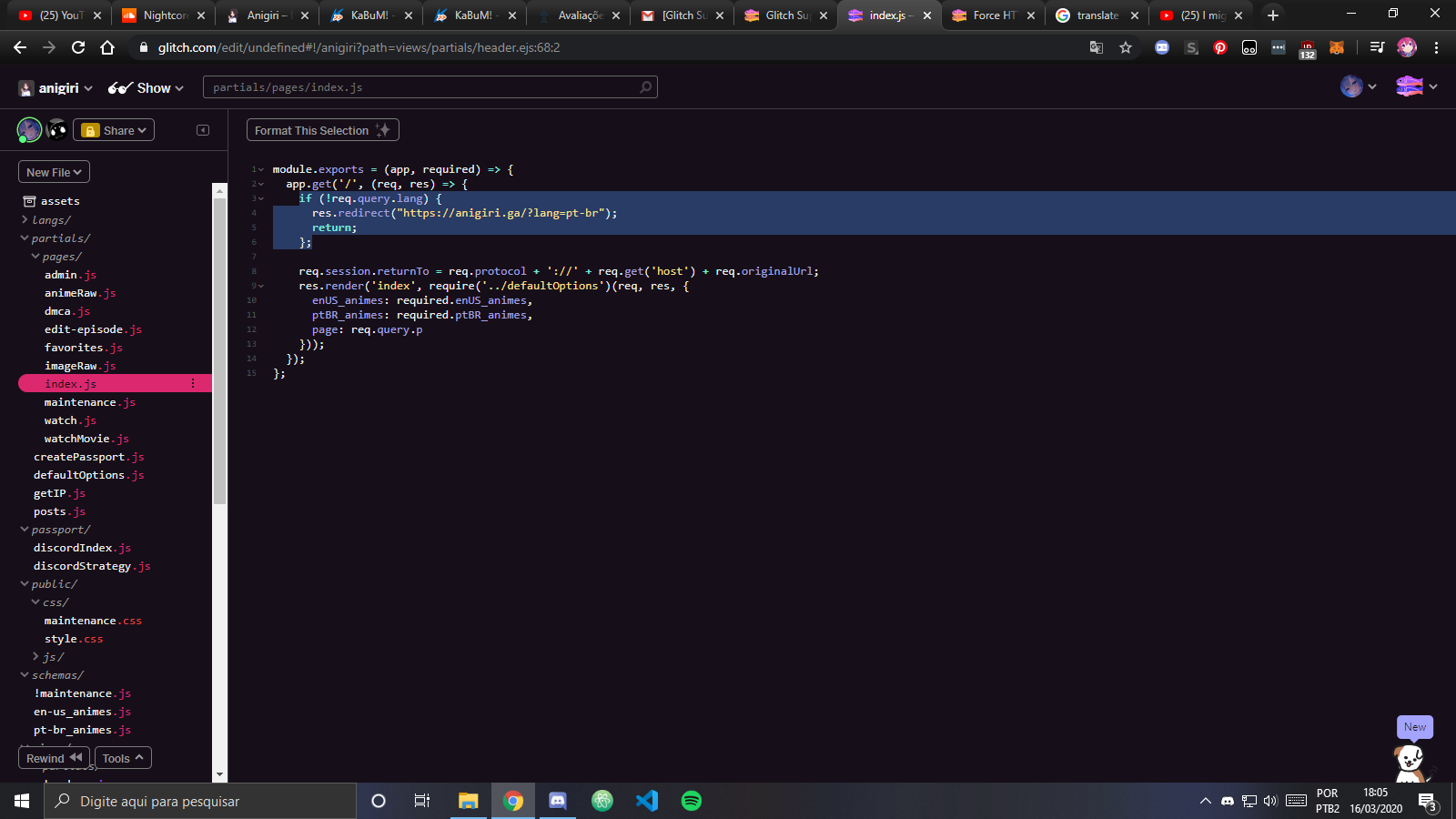Open the Chrome three-dot menu
Viewport: 1456px width, 819px height.
pyautogui.click(x=1437, y=47)
